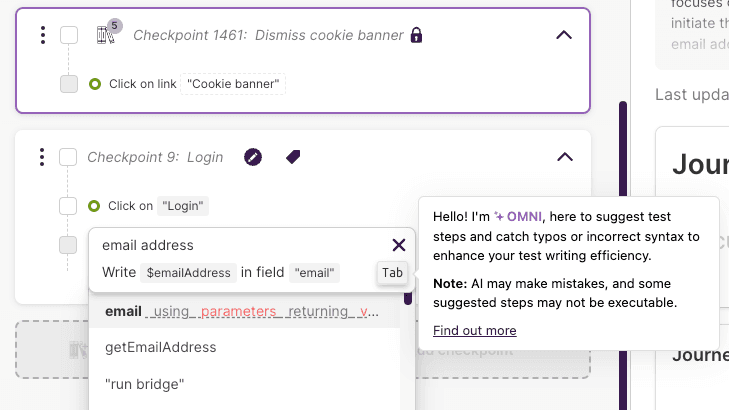Screen dimensions: 729x410
Task: Click the pencil edit icon for Checkpoint 9
Action: pyautogui.click(x=254, y=157)
